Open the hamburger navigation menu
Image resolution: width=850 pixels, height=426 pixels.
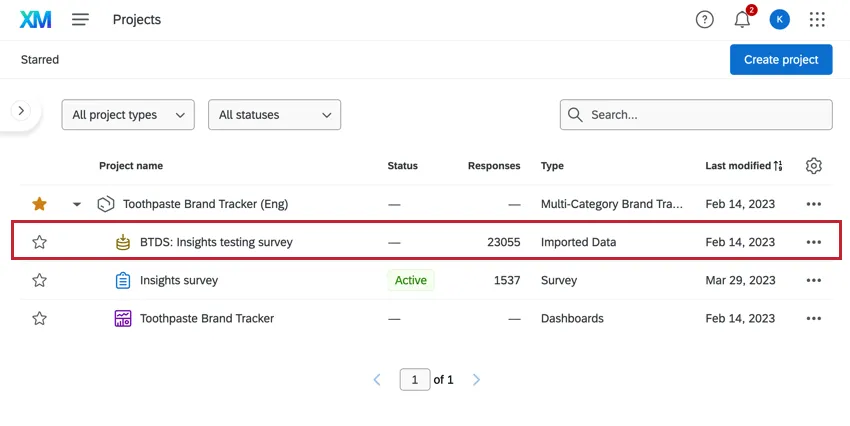[81, 20]
